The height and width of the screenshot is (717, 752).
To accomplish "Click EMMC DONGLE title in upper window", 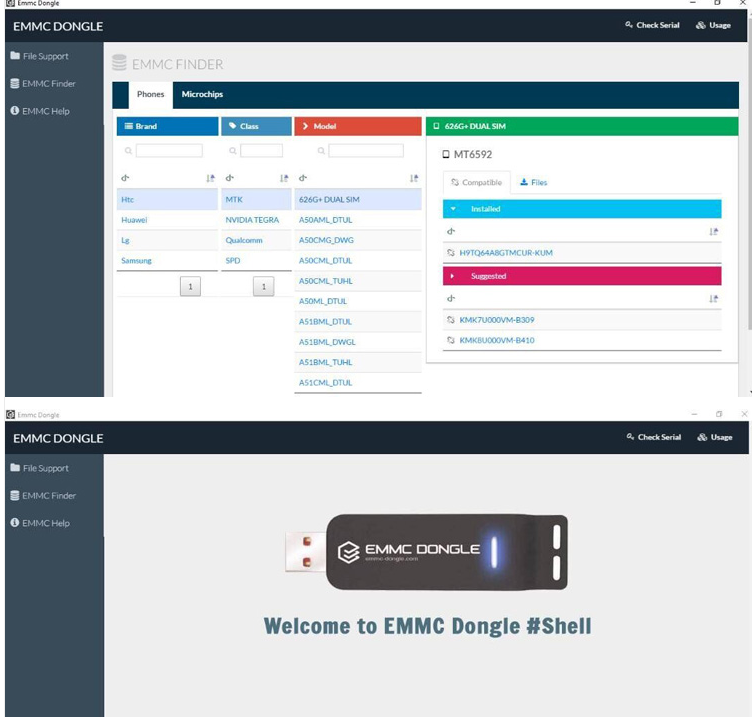I will coord(58,26).
